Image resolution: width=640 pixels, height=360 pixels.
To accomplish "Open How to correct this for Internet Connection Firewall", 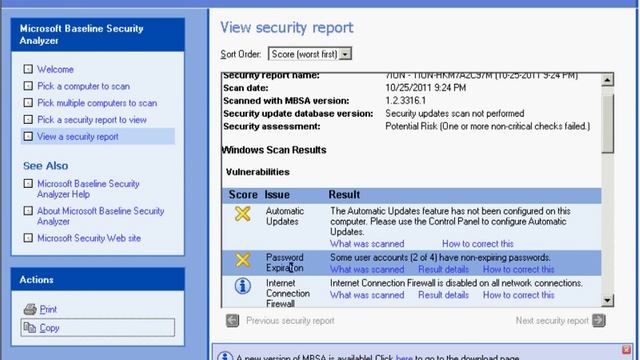I will pos(518,295).
